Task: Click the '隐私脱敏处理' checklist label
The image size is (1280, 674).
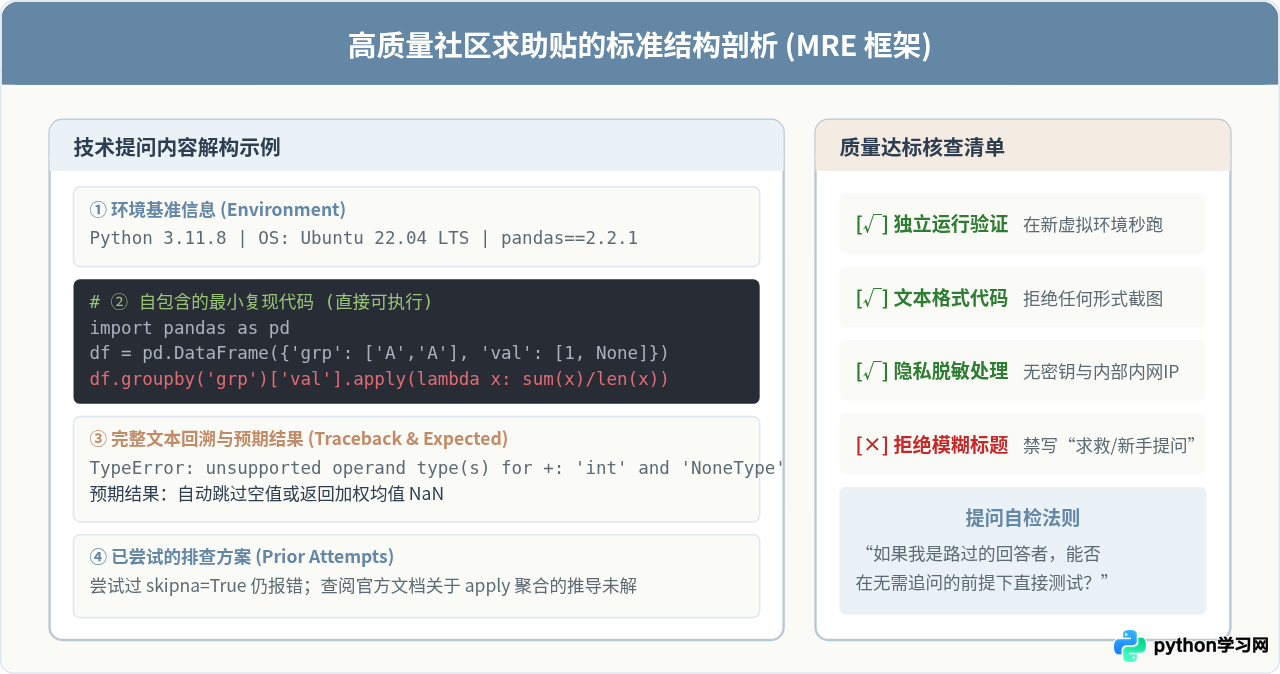Action: point(951,371)
